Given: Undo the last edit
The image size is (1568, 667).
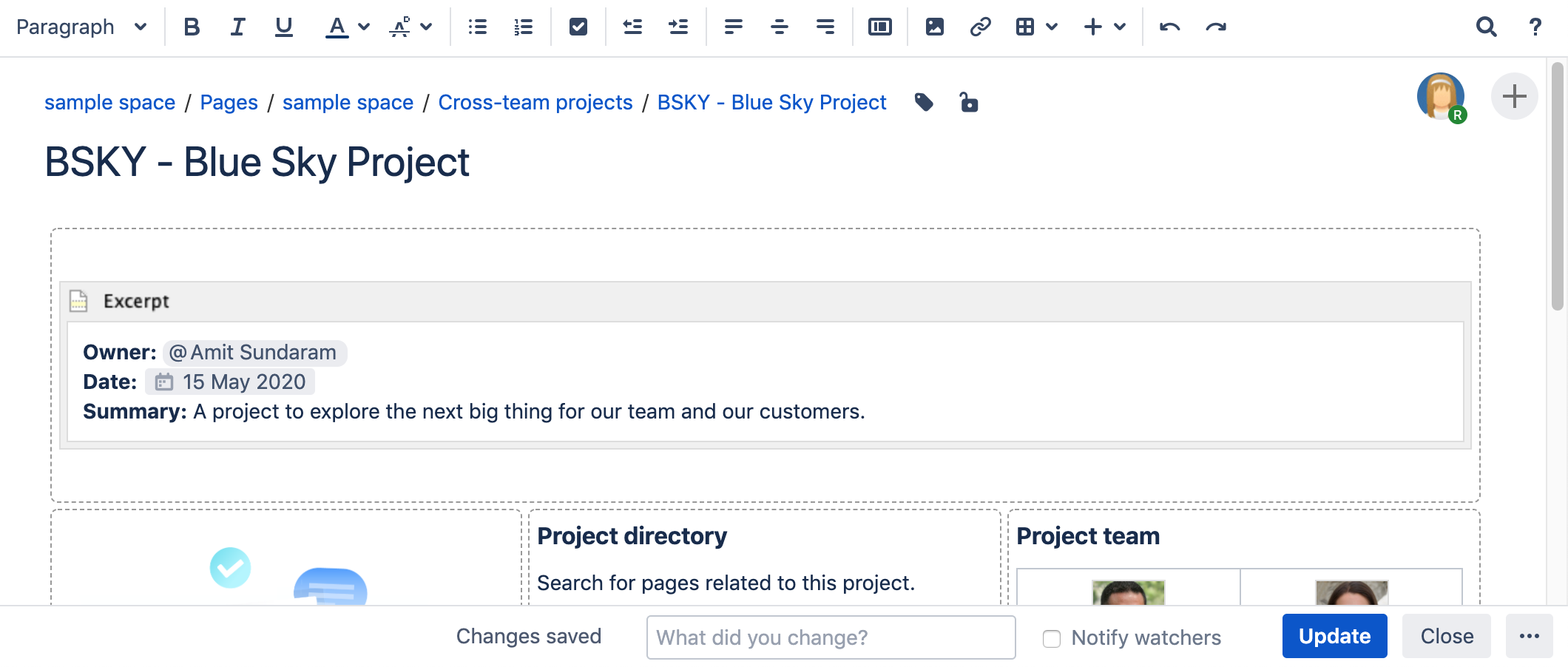Looking at the screenshot, I should 1169,27.
